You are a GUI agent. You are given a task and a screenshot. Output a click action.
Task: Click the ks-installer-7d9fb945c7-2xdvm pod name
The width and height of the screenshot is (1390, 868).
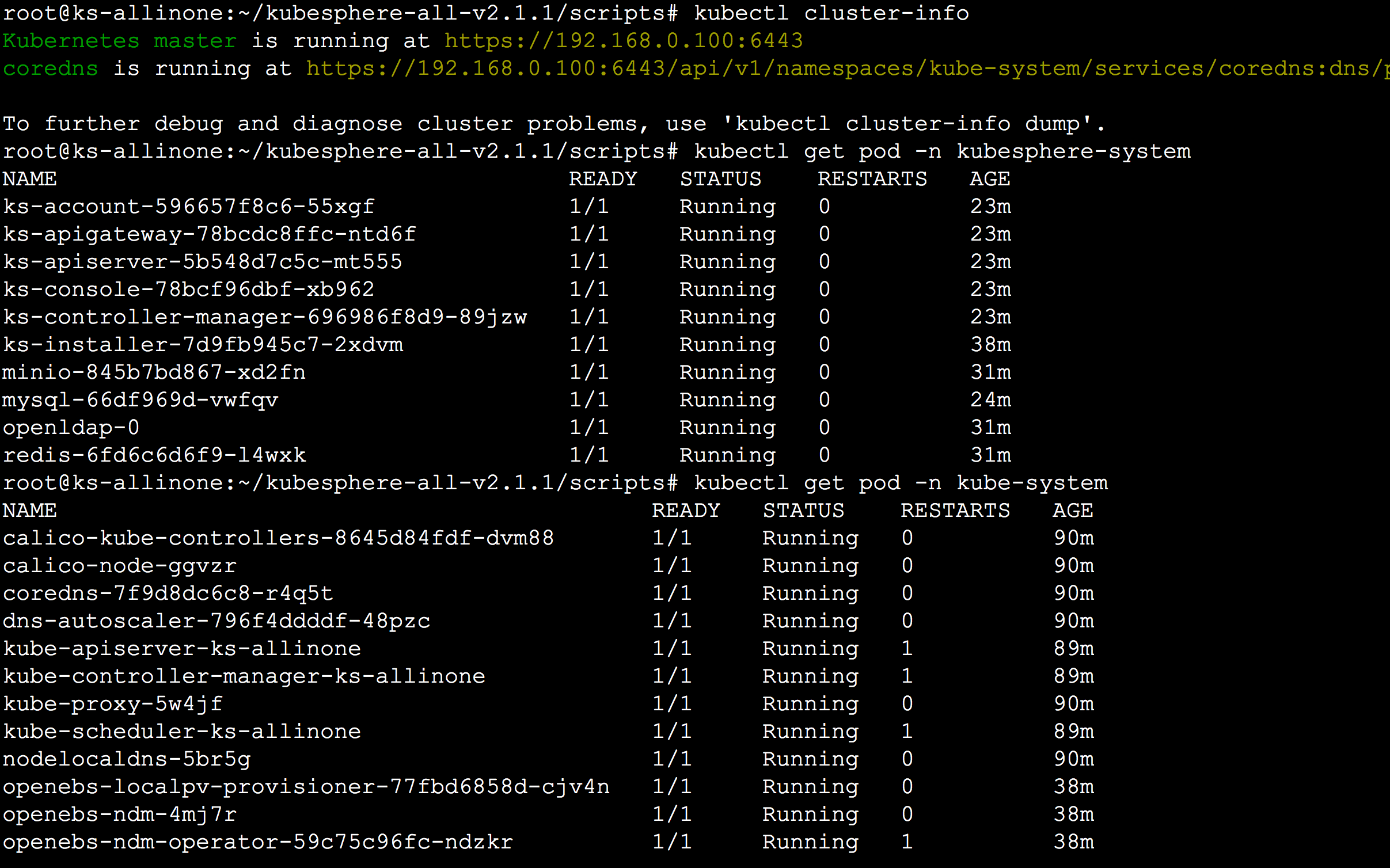click(x=203, y=345)
